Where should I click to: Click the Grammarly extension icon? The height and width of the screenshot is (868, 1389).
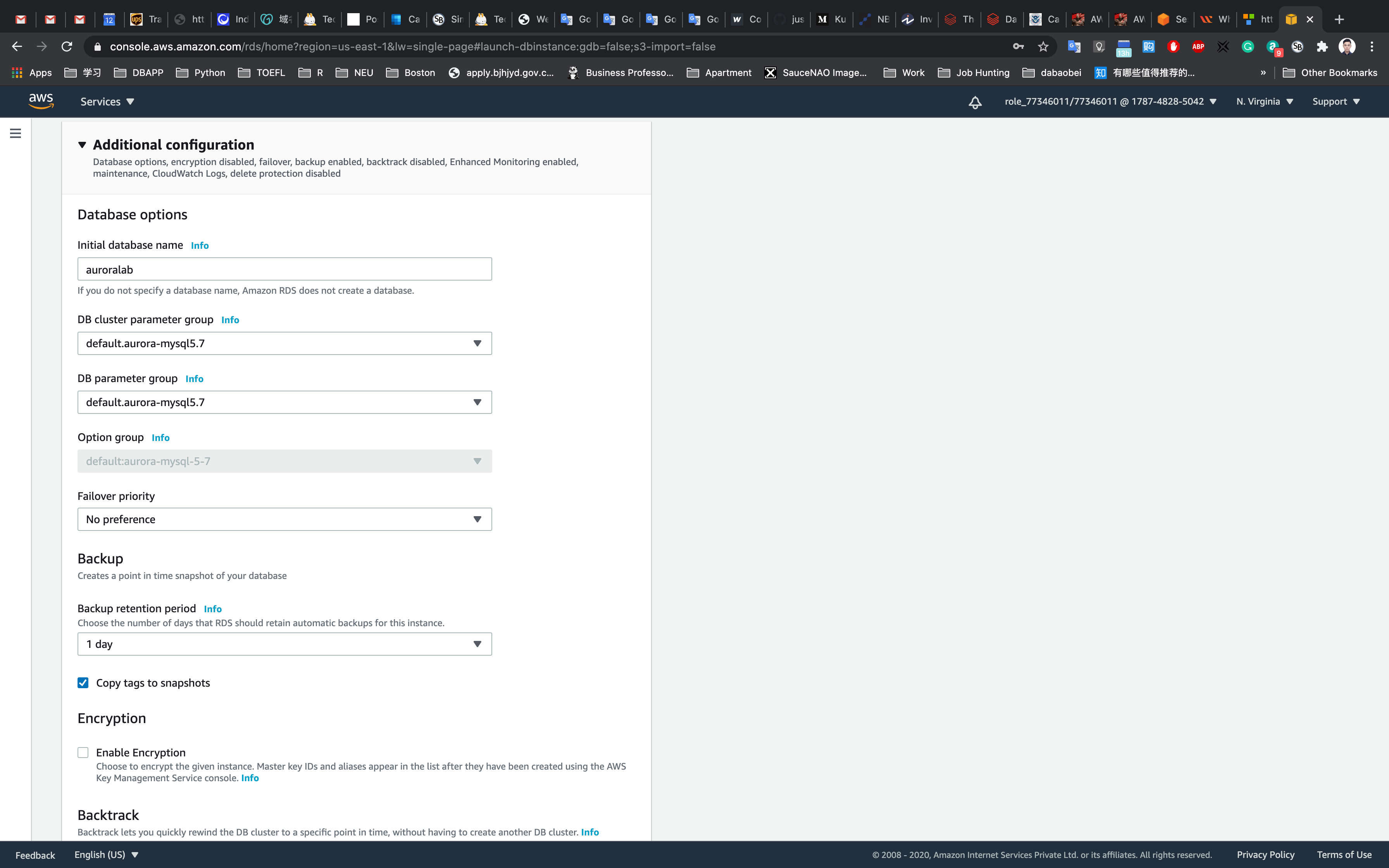(x=1247, y=46)
